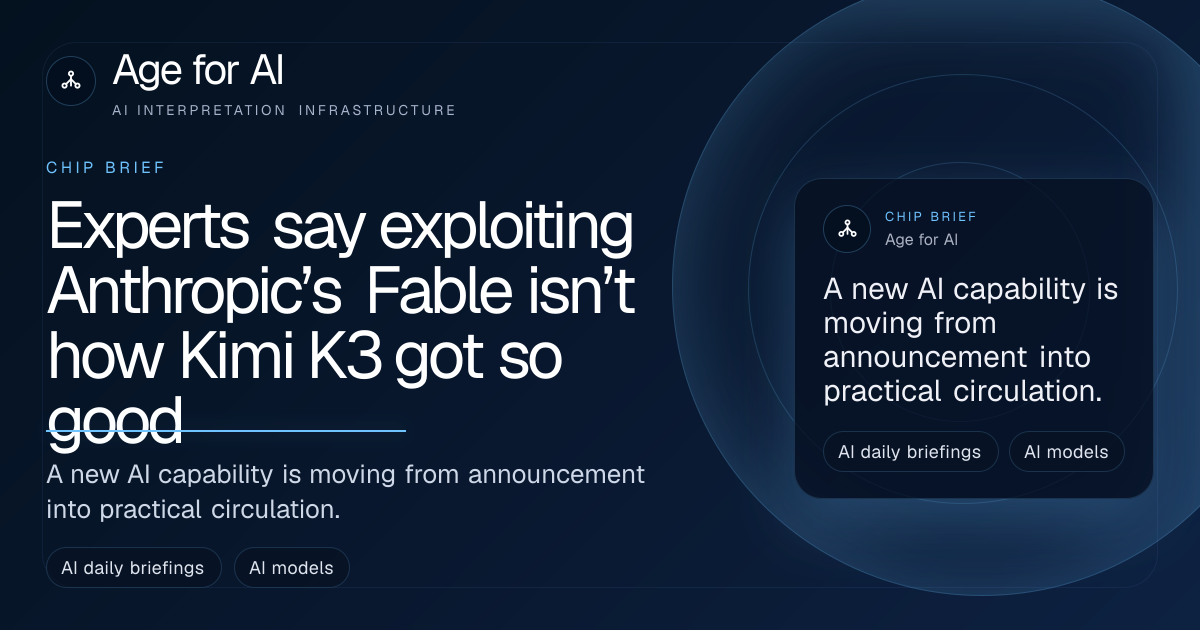Click the words "practical circulation." in the card text
Viewport: 1200px width, 630px height.
tap(963, 392)
